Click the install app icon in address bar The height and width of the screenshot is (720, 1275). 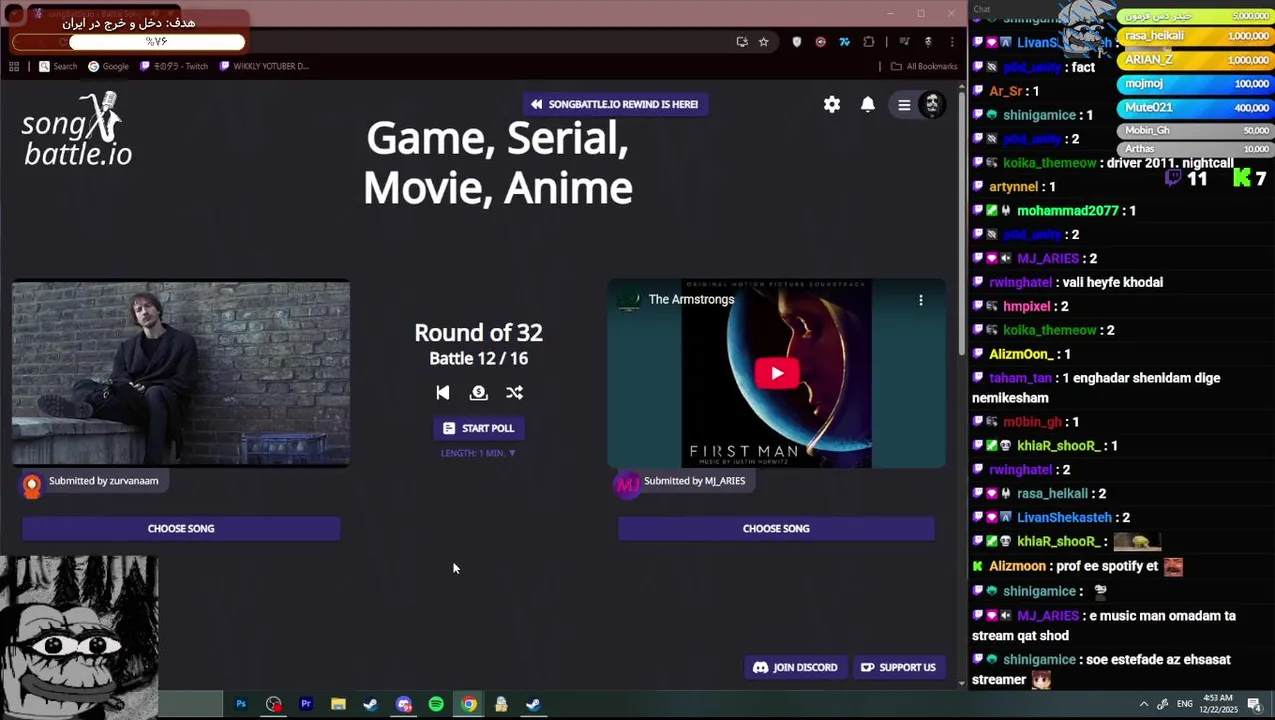click(x=742, y=42)
